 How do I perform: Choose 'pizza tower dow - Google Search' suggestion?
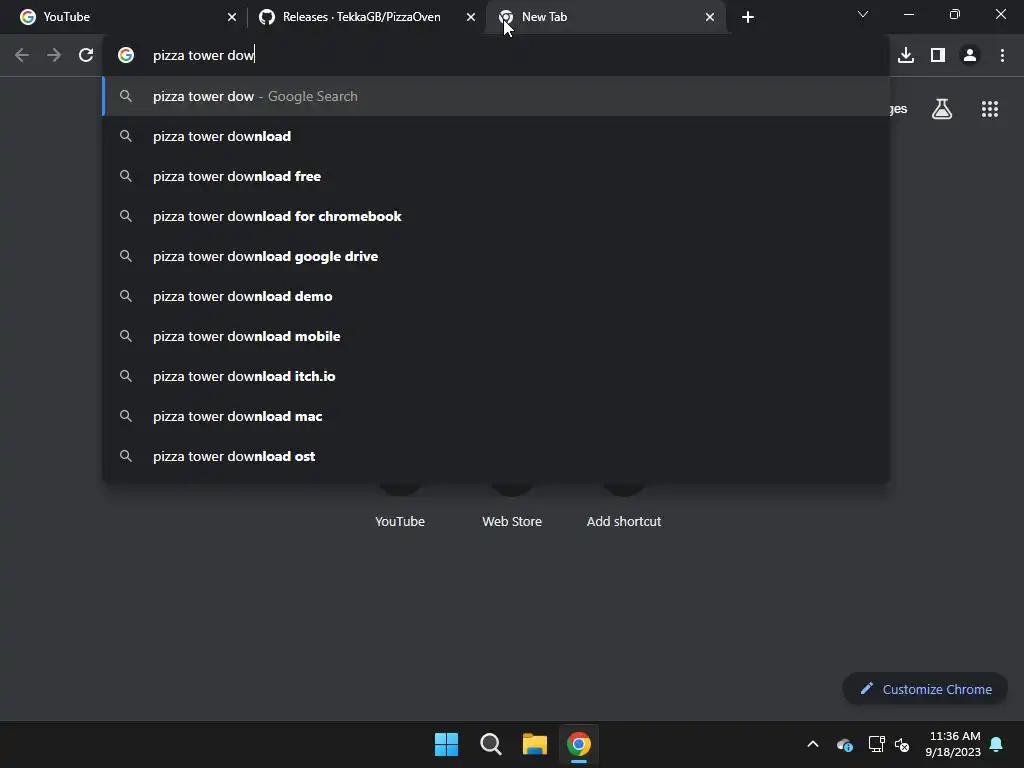[496, 96]
